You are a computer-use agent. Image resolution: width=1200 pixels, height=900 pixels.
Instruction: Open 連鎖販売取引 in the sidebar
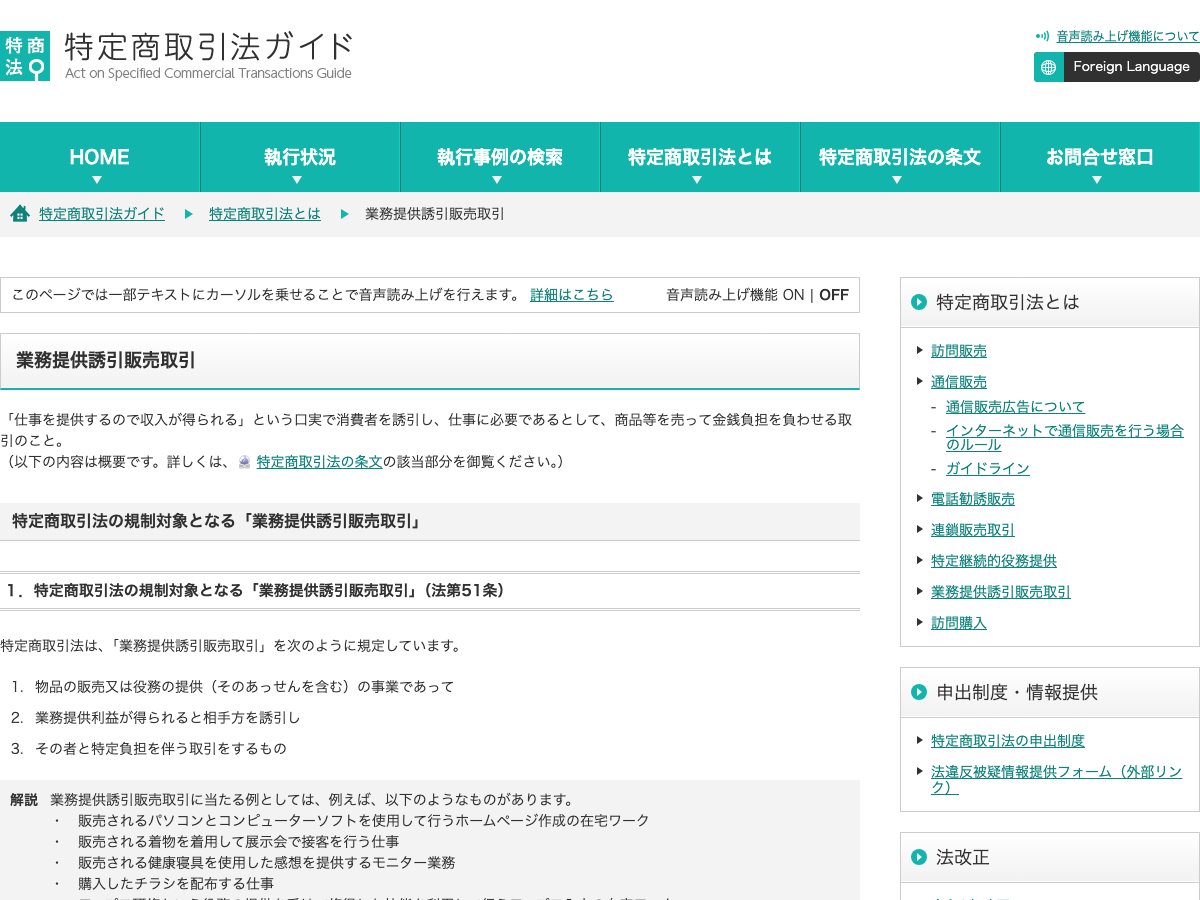click(973, 530)
